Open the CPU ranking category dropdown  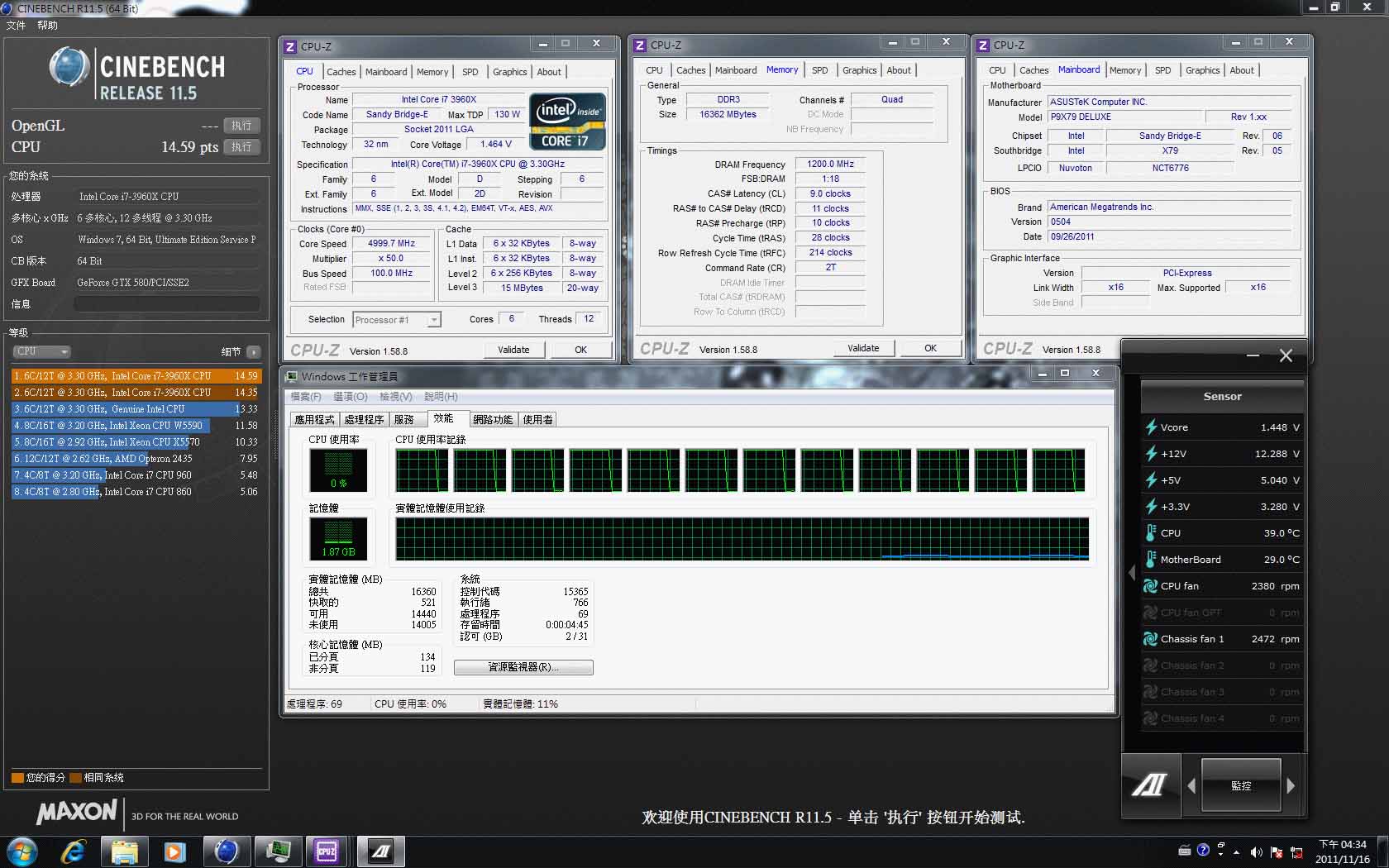41,351
